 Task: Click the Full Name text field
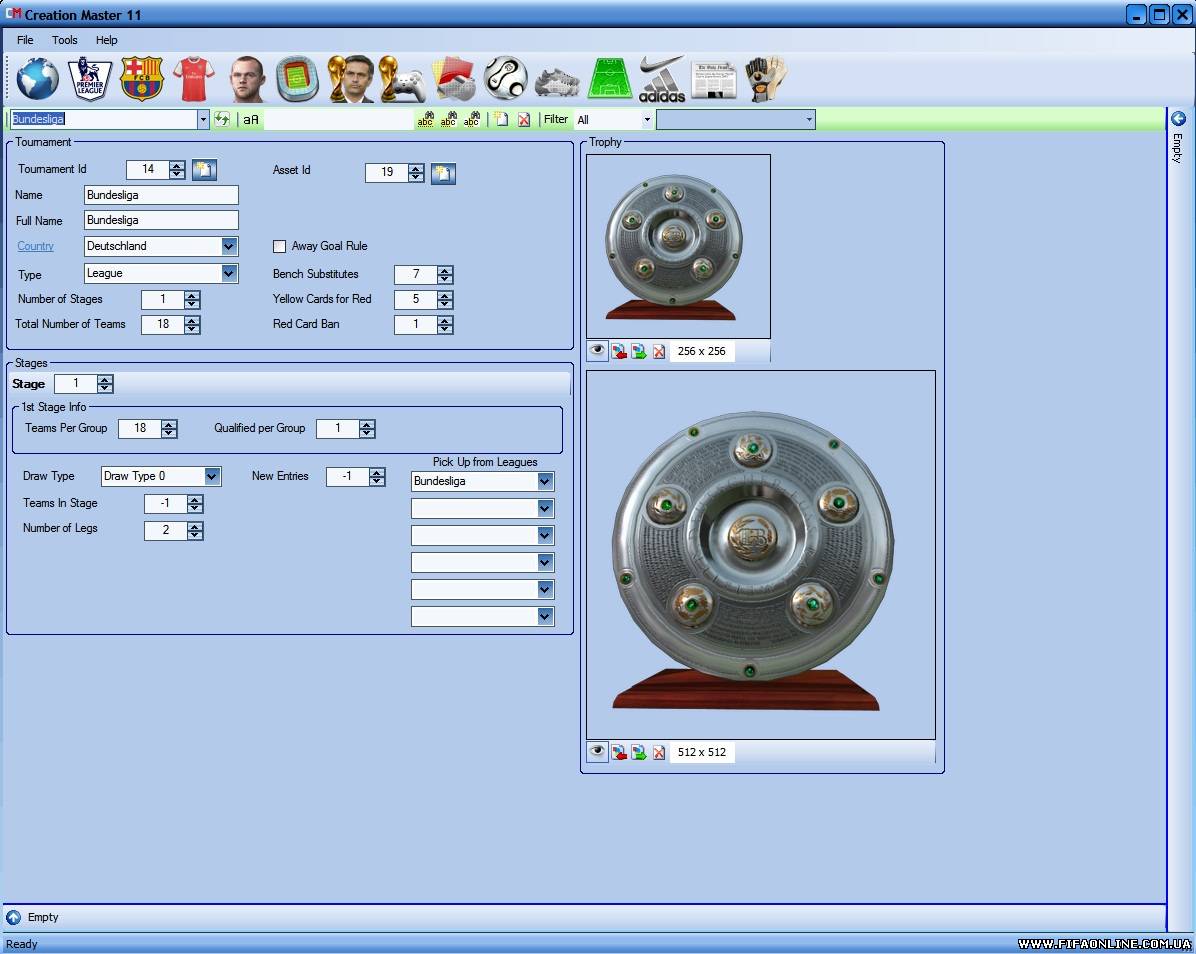[161, 220]
